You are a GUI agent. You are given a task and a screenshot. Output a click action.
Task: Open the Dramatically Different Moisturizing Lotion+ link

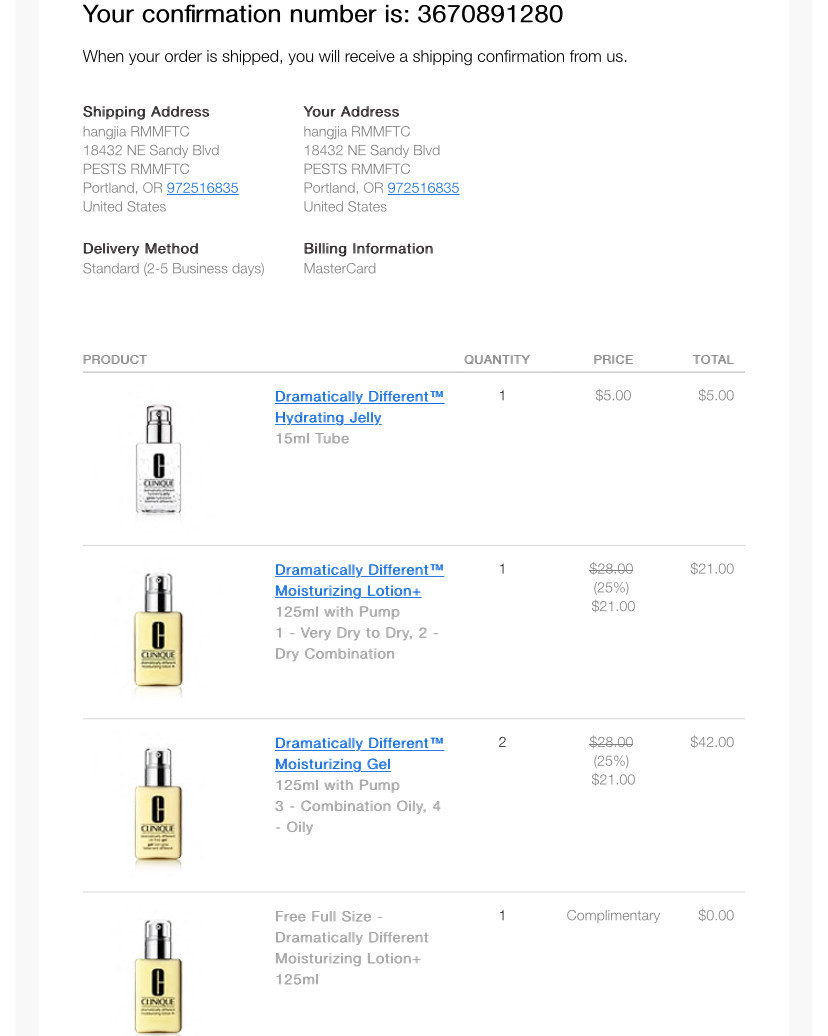(358, 580)
